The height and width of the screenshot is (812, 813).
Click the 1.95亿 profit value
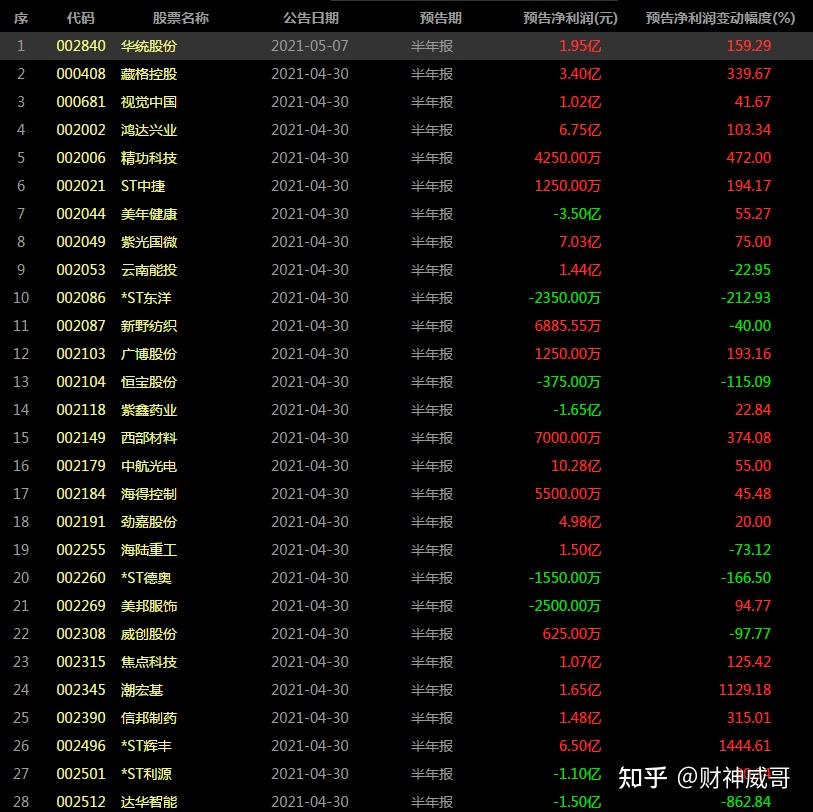click(x=580, y=46)
